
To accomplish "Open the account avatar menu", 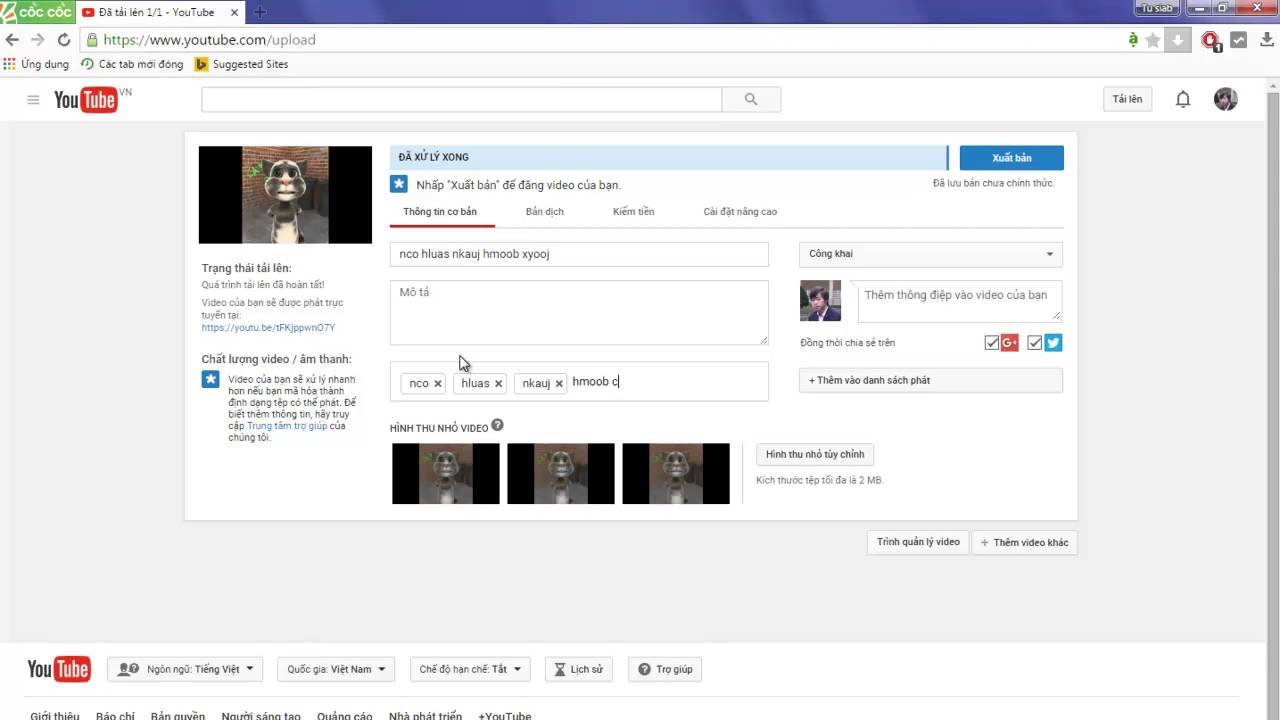I will 1226,99.
